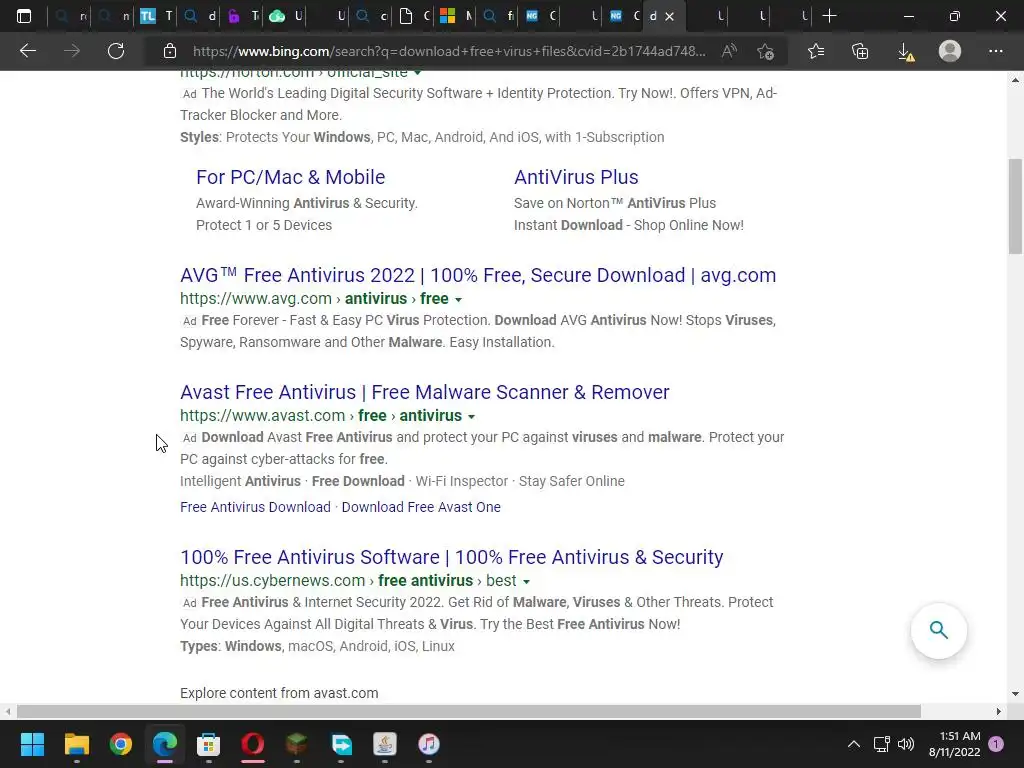Image resolution: width=1024 pixels, height=768 pixels.
Task: Launch Google Chrome from the taskbar
Action: pyautogui.click(x=121, y=744)
